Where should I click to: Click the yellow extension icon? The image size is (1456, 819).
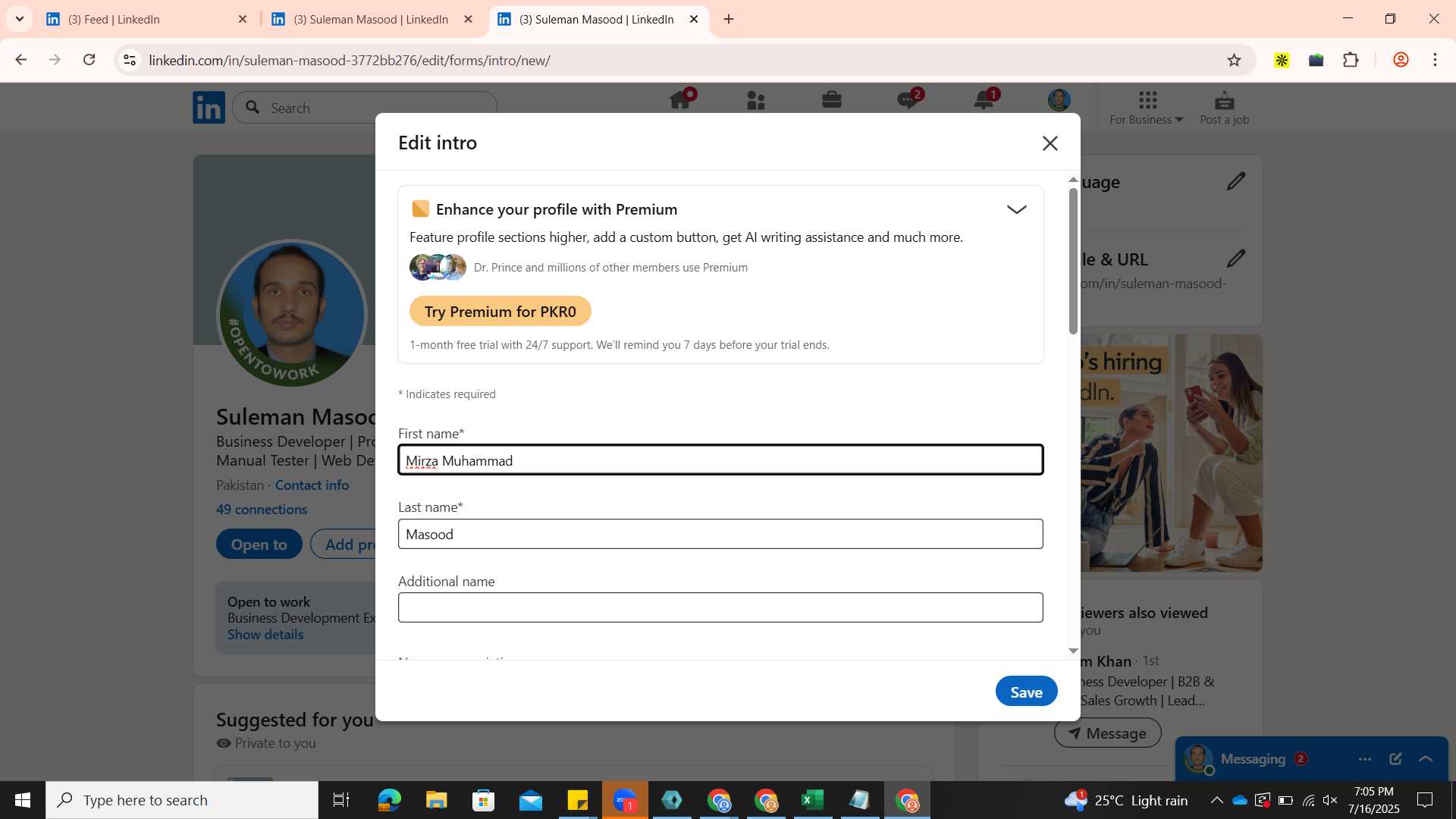click(x=1282, y=60)
